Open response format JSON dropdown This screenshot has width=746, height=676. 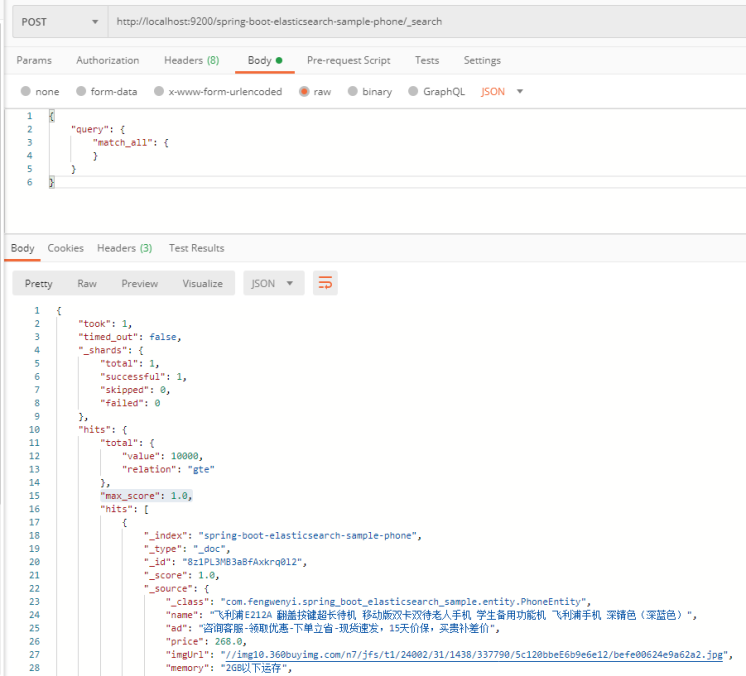point(273,283)
